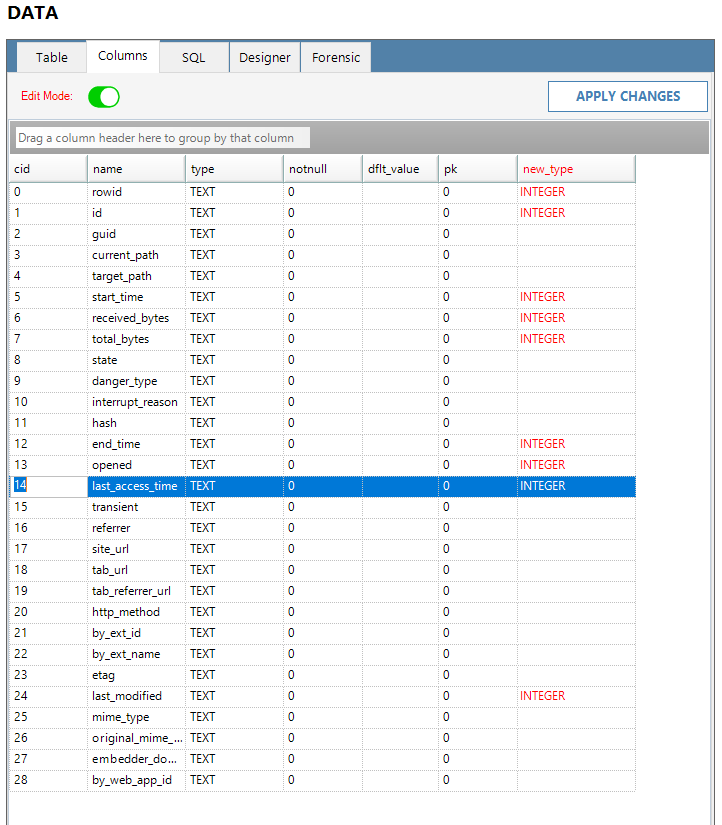This screenshot has height=825, width=722.
Task: Select the start_time row name cell
Action: [136, 297]
